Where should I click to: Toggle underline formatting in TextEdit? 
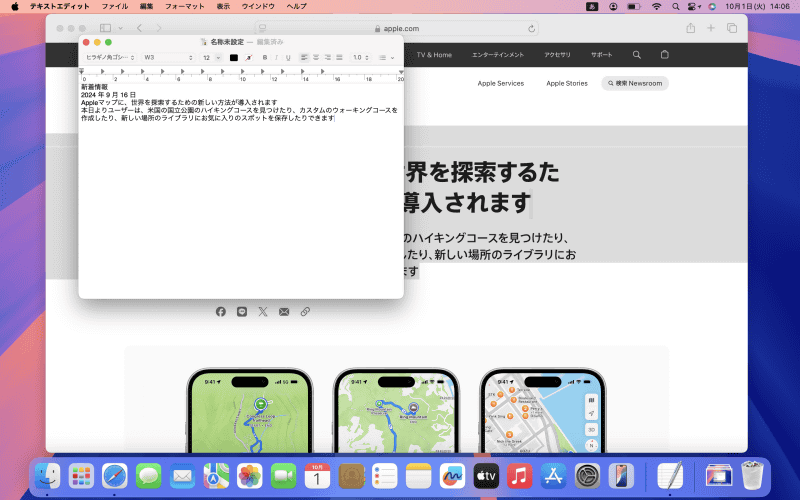click(x=288, y=58)
